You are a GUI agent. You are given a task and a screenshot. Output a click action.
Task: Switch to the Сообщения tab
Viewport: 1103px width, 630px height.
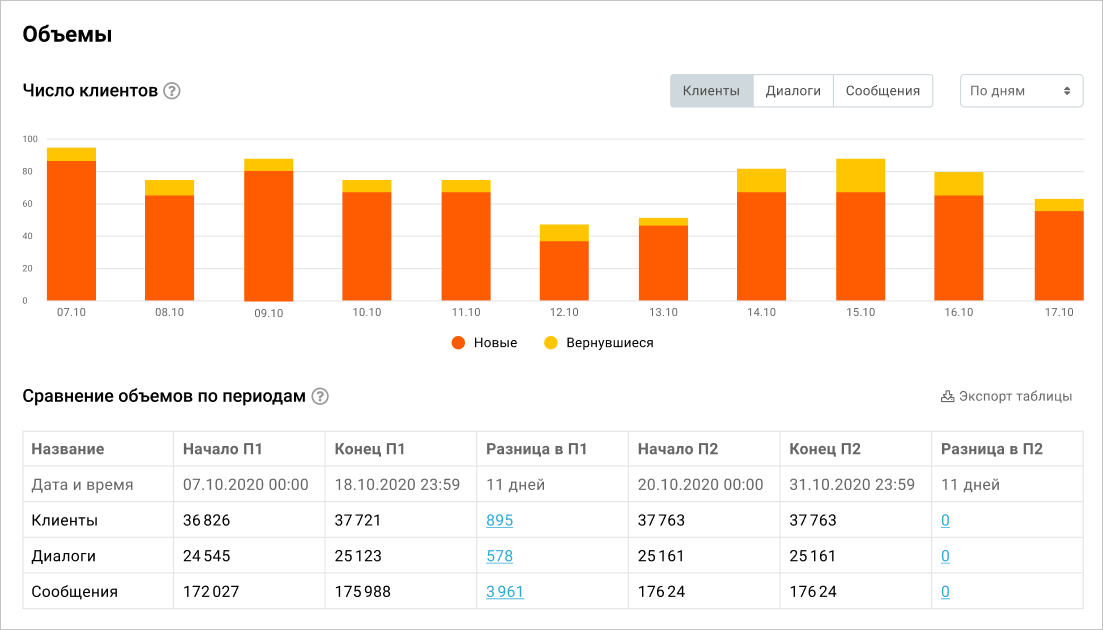(882, 90)
